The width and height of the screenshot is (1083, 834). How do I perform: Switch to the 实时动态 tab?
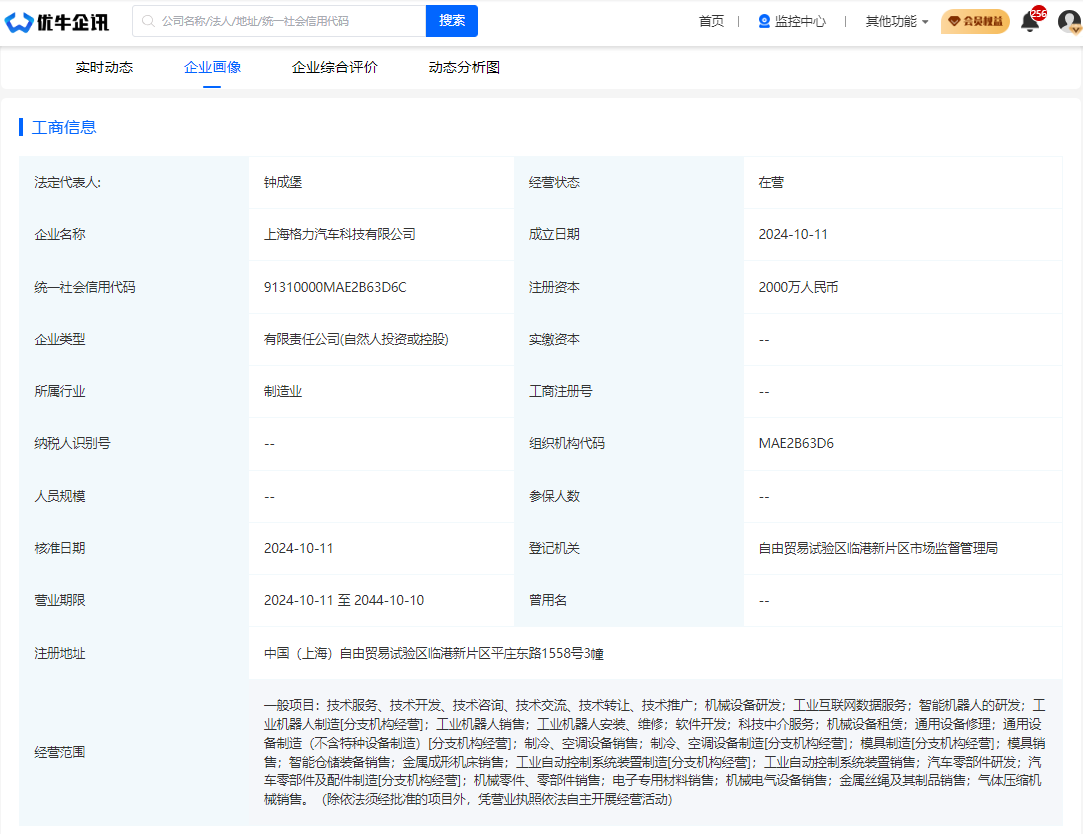[x=104, y=66]
